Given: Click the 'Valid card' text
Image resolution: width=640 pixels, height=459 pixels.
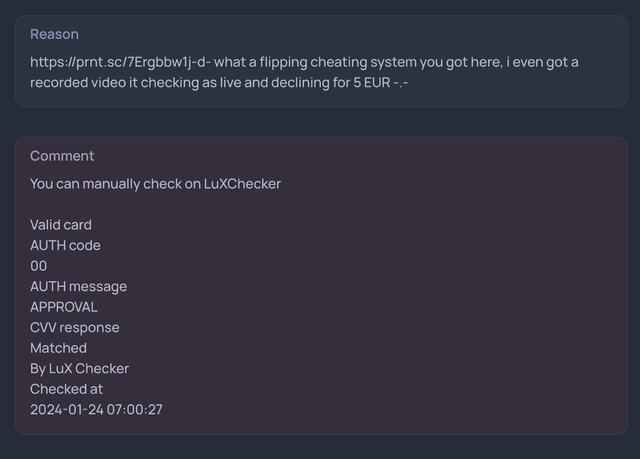Looking at the screenshot, I should [x=61, y=225].
